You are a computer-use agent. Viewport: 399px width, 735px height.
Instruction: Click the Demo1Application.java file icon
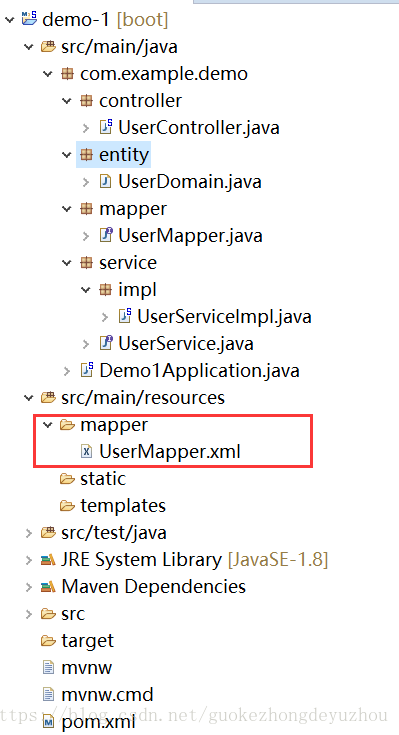[87, 370]
